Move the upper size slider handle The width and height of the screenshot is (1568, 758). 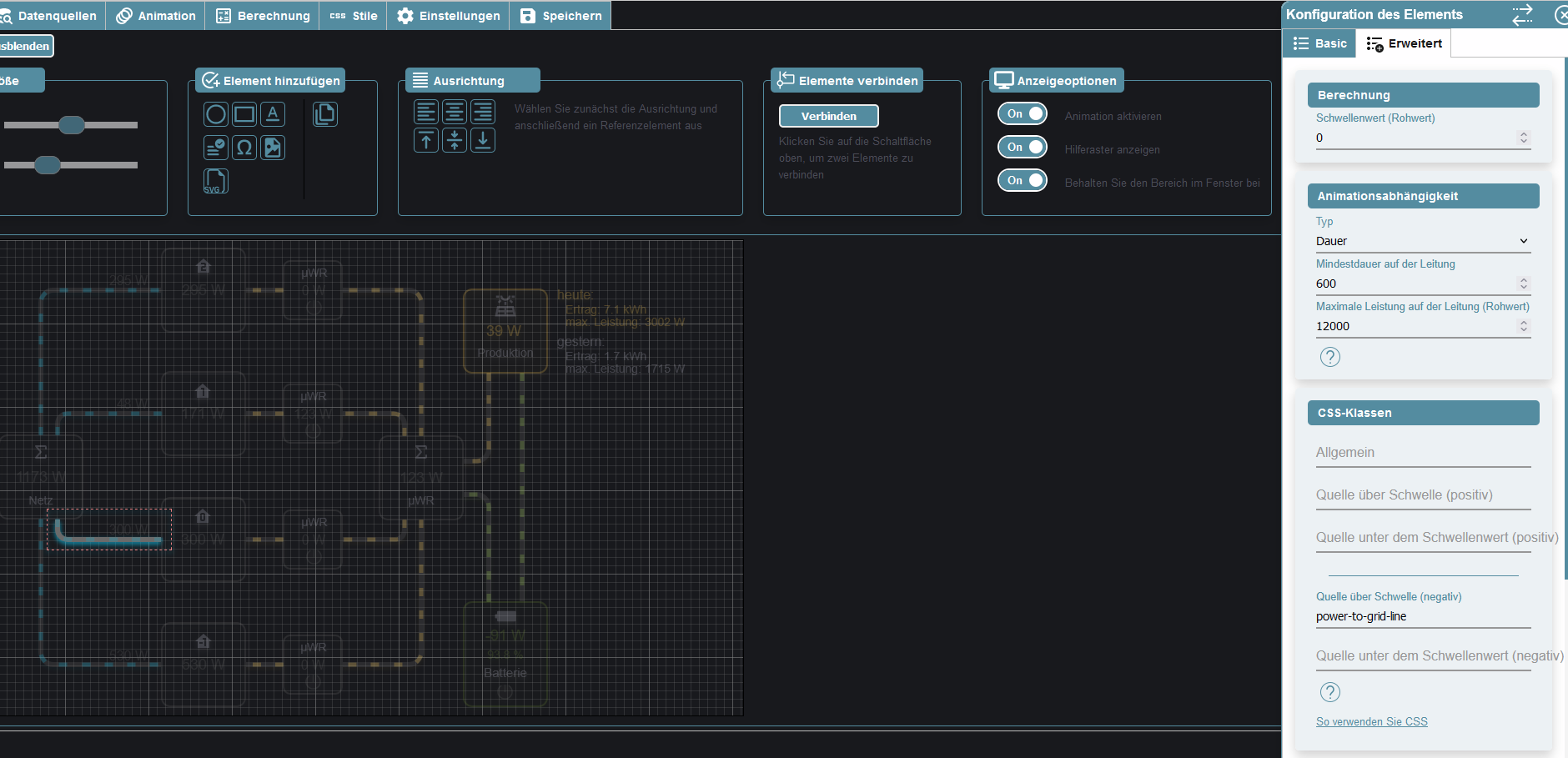pyautogui.click(x=72, y=125)
